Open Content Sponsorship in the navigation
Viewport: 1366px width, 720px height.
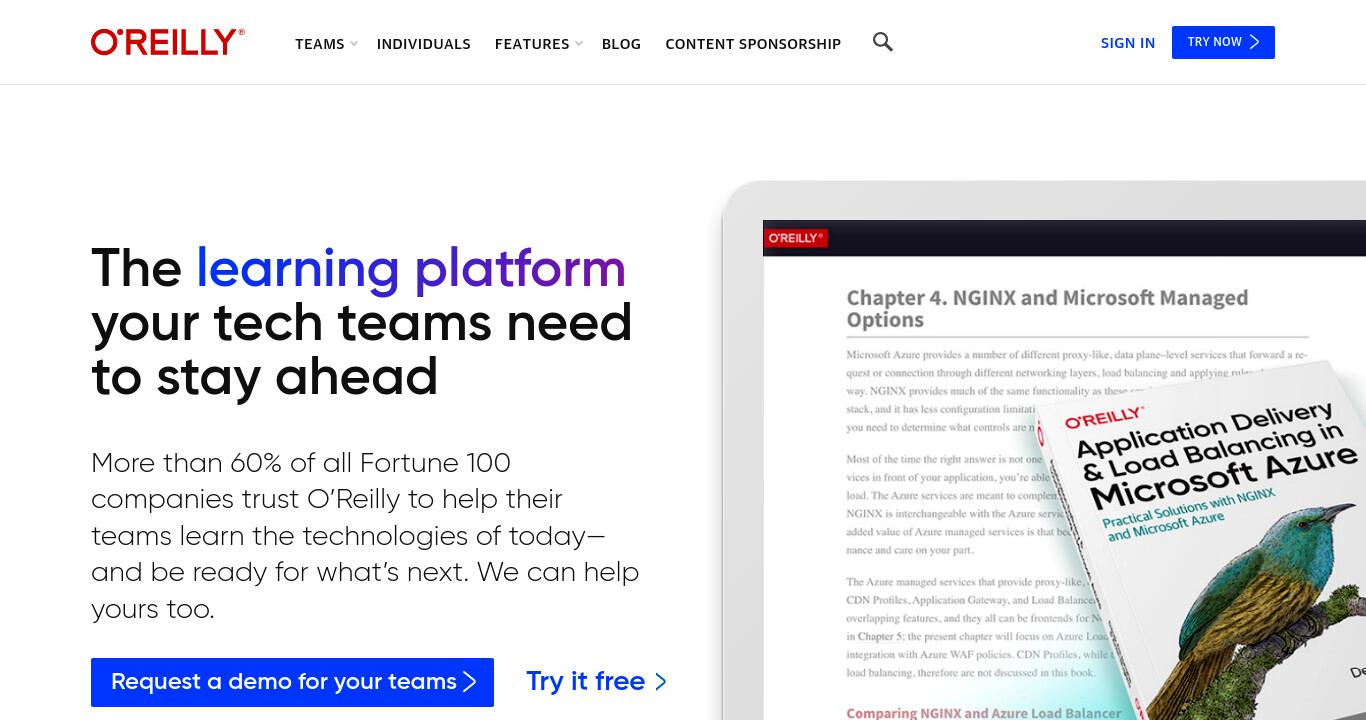753,44
